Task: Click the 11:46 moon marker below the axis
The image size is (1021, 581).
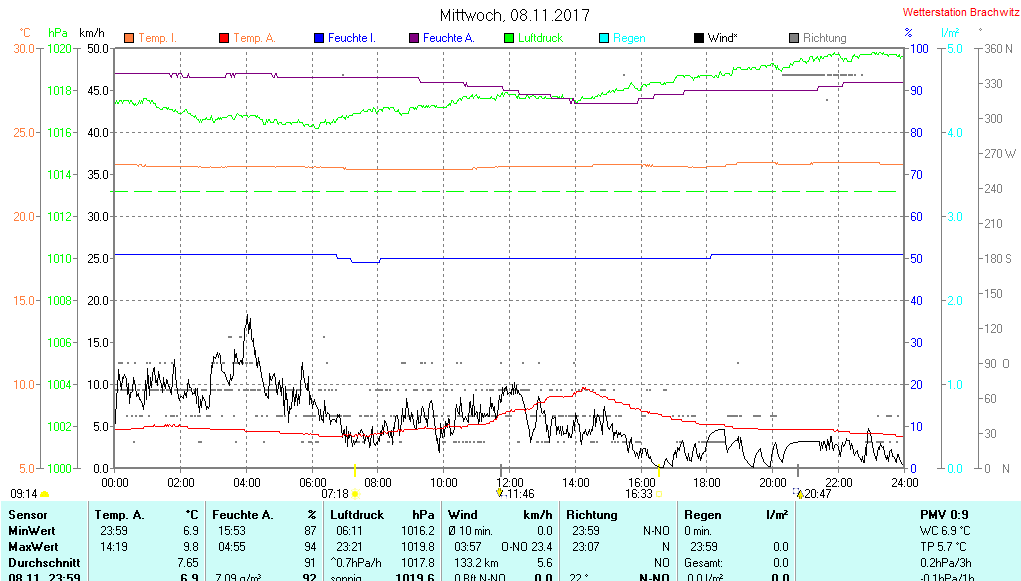Action: (500, 492)
